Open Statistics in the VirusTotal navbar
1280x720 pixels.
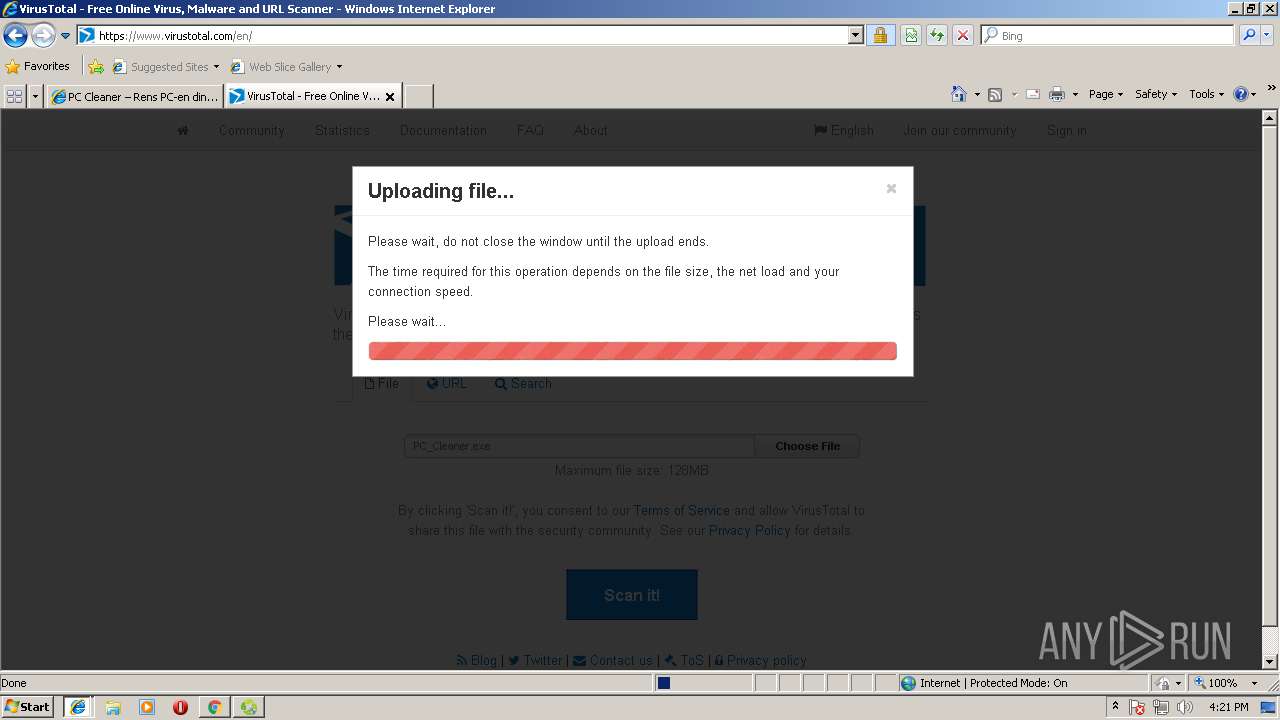tap(342, 130)
